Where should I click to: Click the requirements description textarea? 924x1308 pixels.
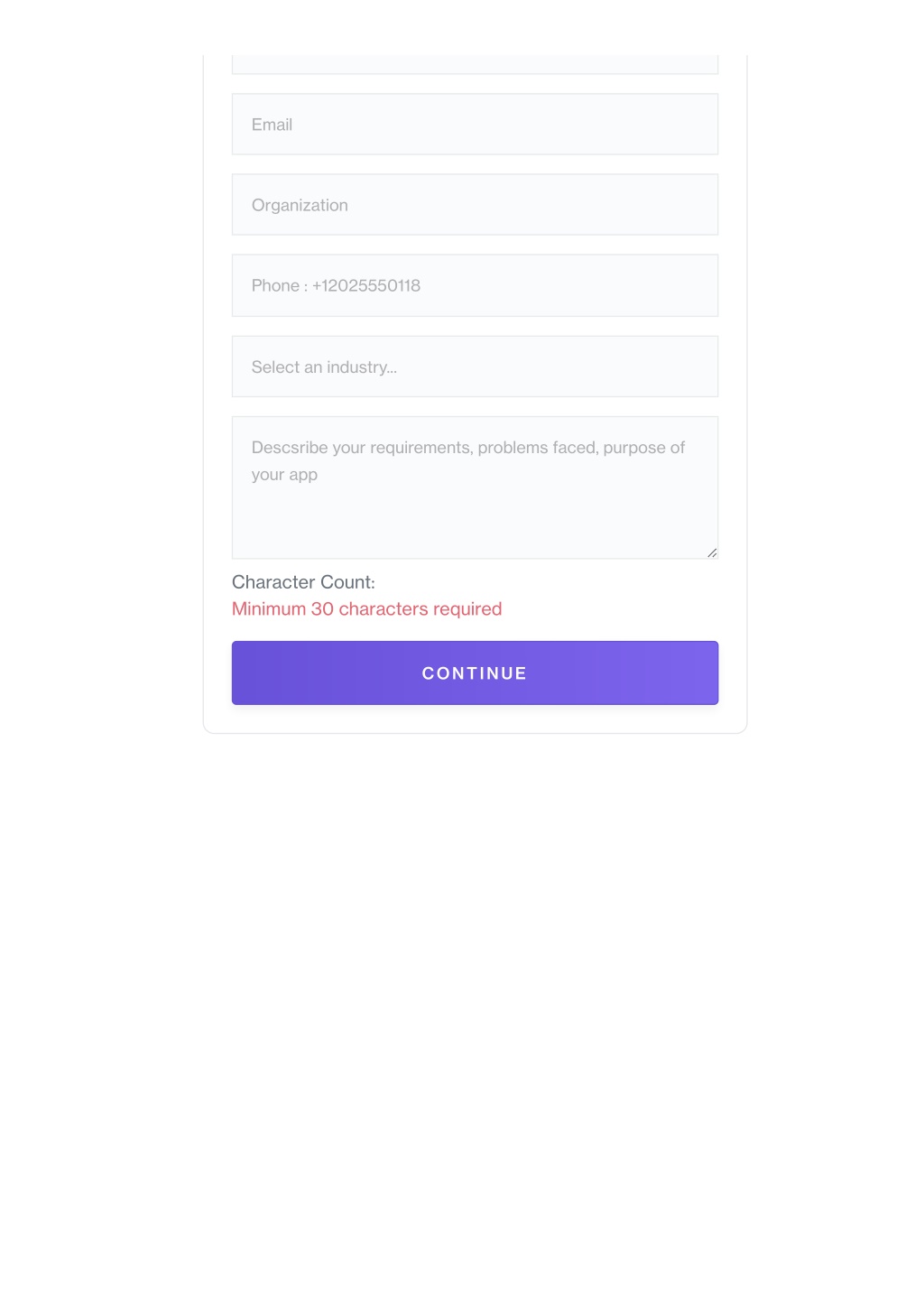click(x=475, y=487)
